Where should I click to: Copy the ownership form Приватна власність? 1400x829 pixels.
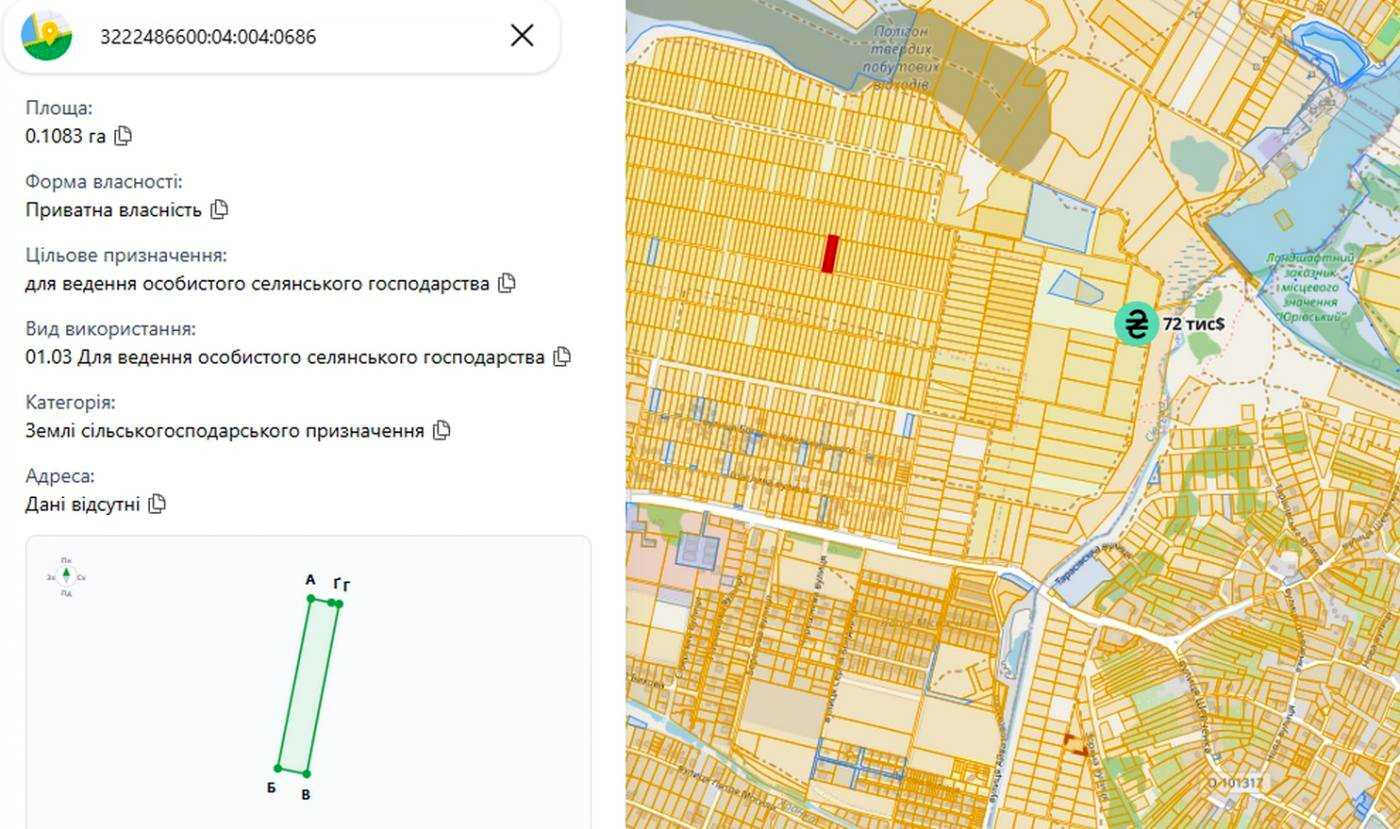pyautogui.click(x=220, y=210)
